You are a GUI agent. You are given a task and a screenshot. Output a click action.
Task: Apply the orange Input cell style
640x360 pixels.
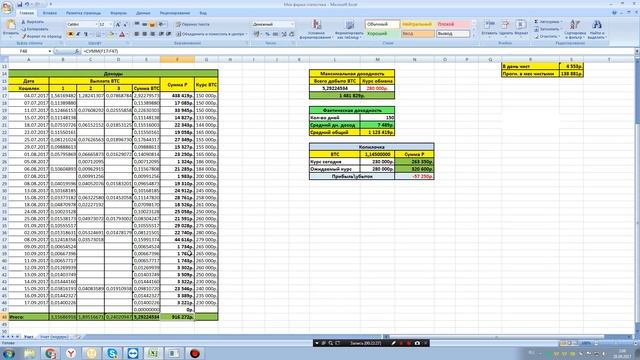417,34
